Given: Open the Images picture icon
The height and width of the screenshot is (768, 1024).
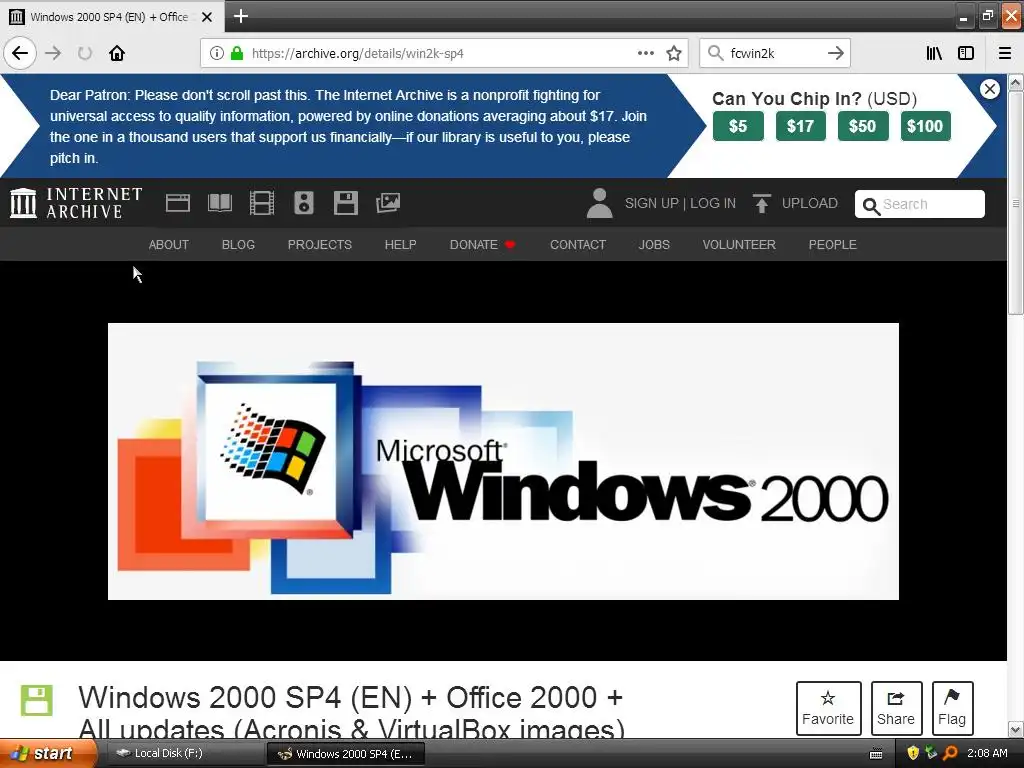Looking at the screenshot, I should pyautogui.click(x=388, y=203).
